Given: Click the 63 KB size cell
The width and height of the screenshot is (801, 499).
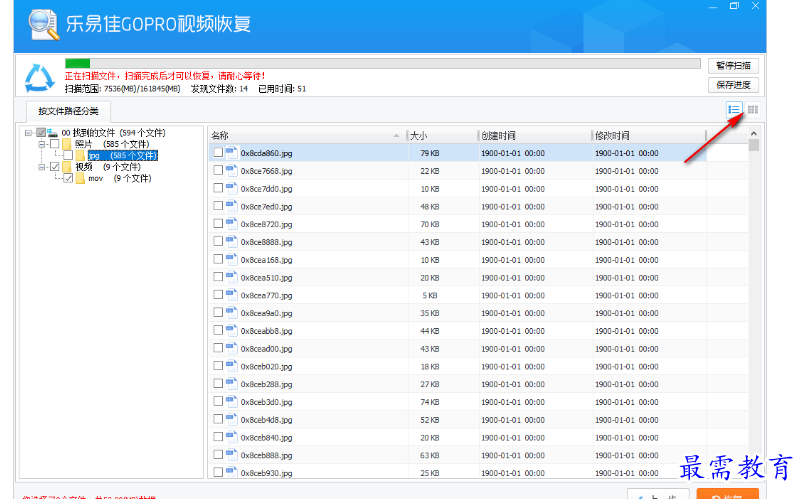Looking at the screenshot, I should tap(430, 455).
